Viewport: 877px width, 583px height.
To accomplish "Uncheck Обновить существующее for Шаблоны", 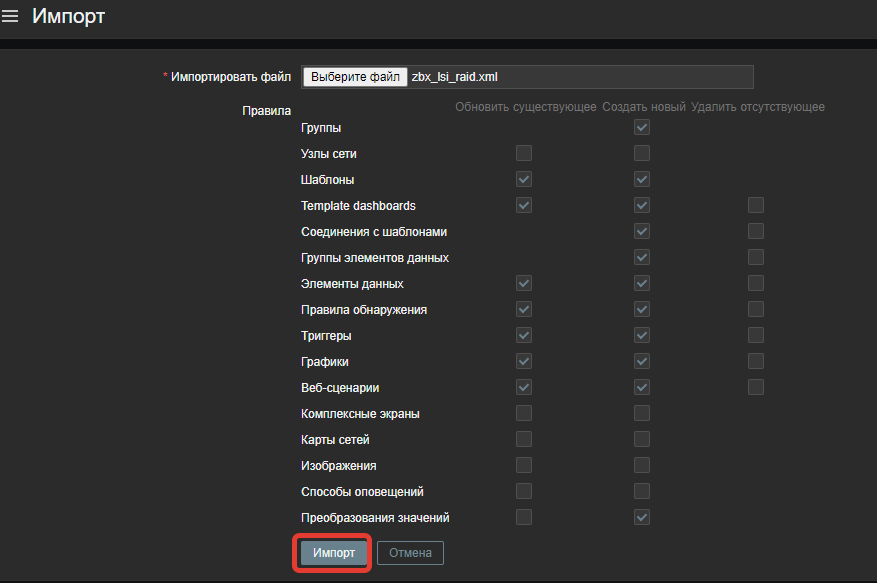I will (524, 180).
